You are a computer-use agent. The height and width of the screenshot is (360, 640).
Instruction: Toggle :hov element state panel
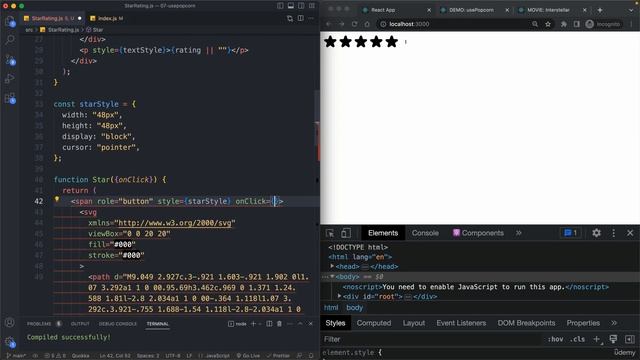tap(556, 339)
